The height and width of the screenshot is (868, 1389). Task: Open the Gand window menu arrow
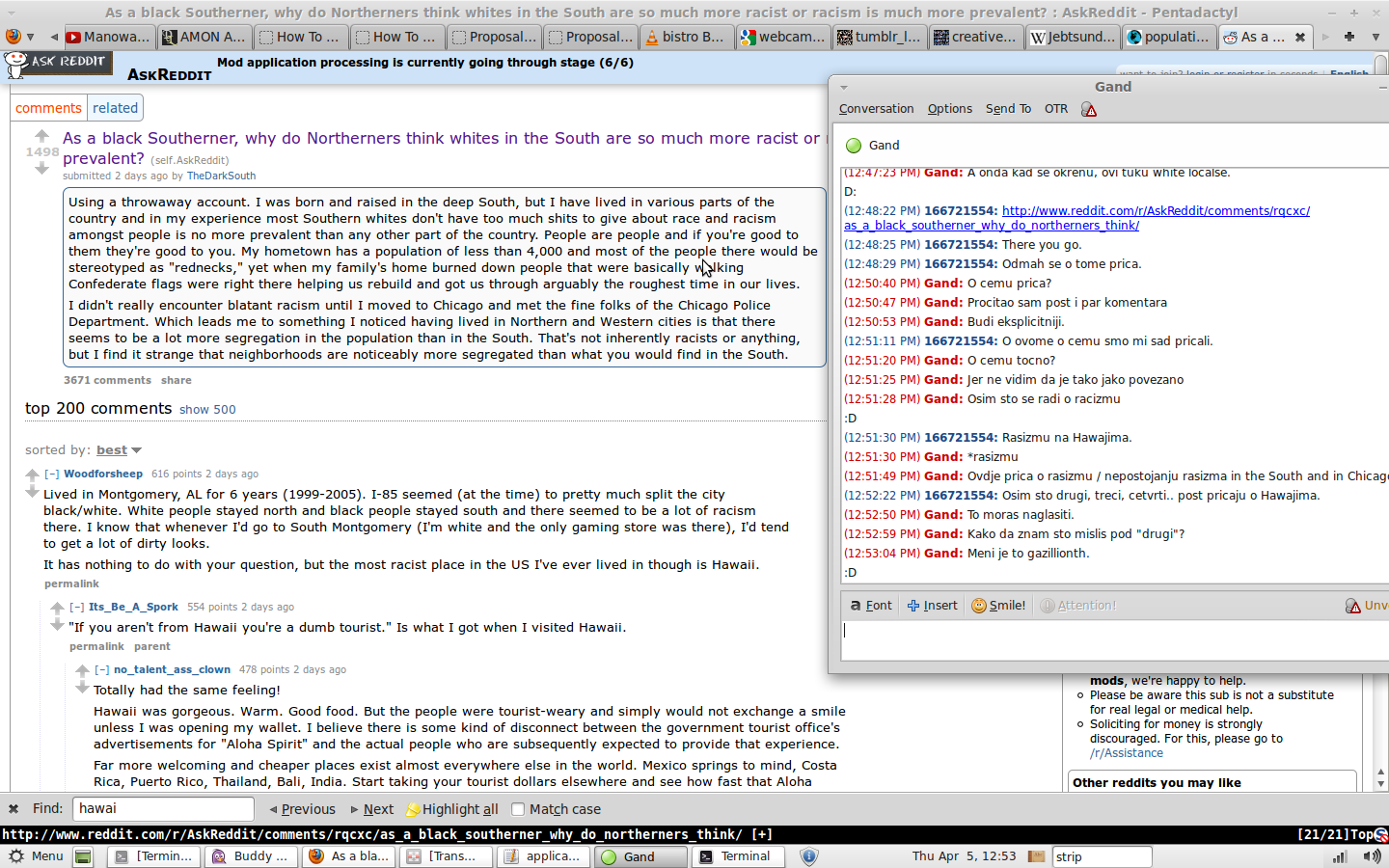pos(844,87)
